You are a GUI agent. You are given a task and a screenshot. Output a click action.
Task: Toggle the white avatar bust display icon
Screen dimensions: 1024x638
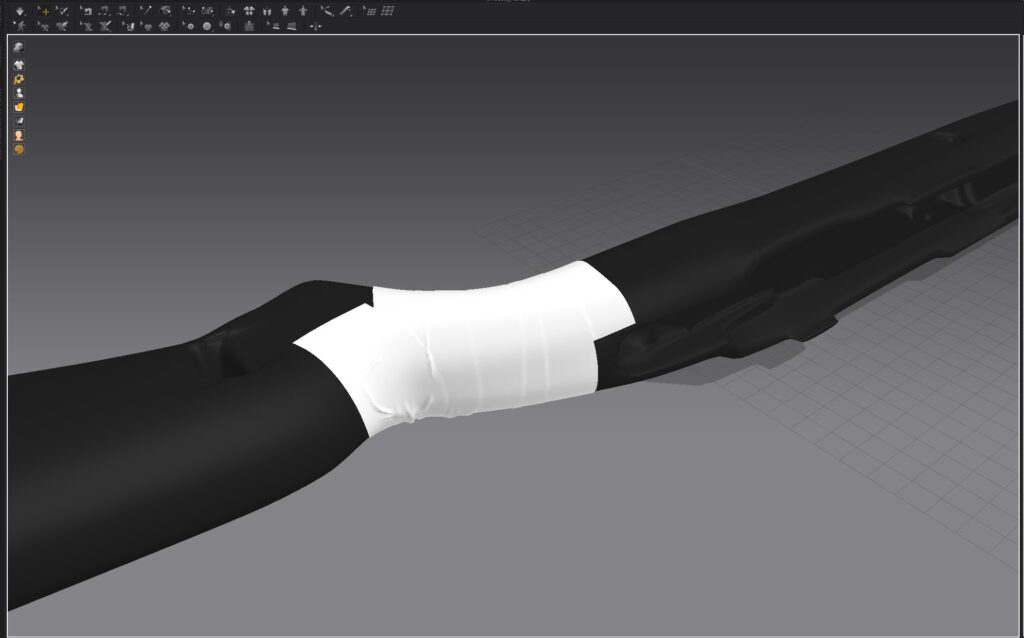(18, 93)
